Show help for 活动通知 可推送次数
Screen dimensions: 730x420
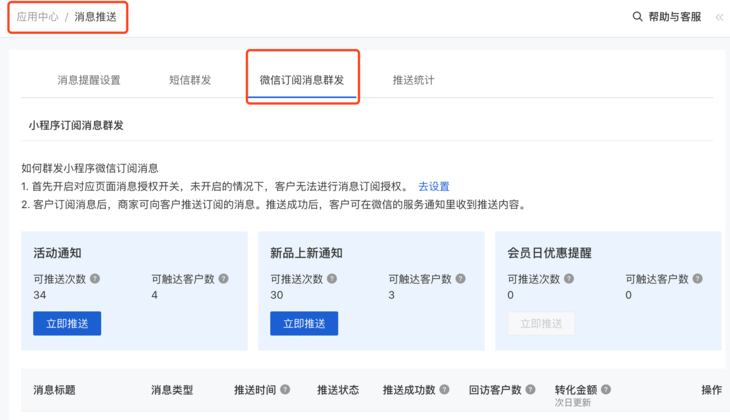tap(95, 278)
